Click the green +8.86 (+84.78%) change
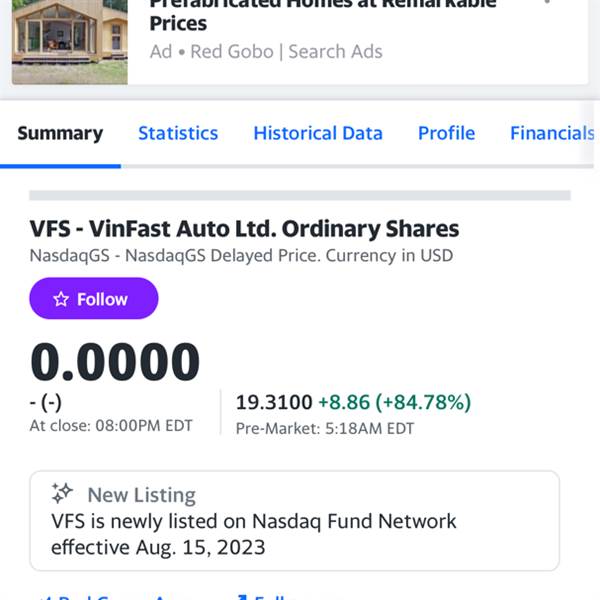Image resolution: width=600 pixels, height=600 pixels. point(395,402)
